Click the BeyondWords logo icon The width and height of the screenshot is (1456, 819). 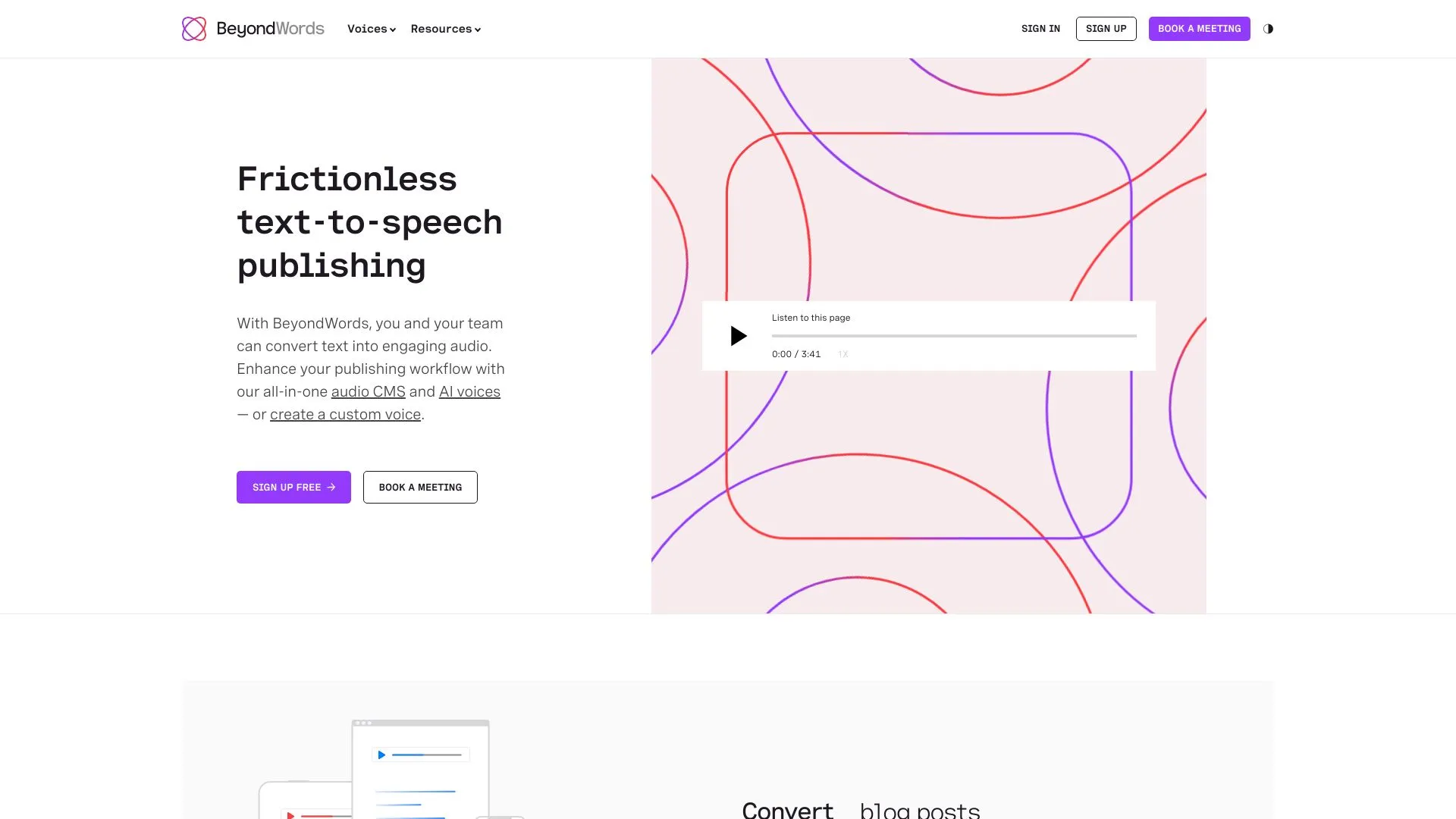[x=194, y=28]
